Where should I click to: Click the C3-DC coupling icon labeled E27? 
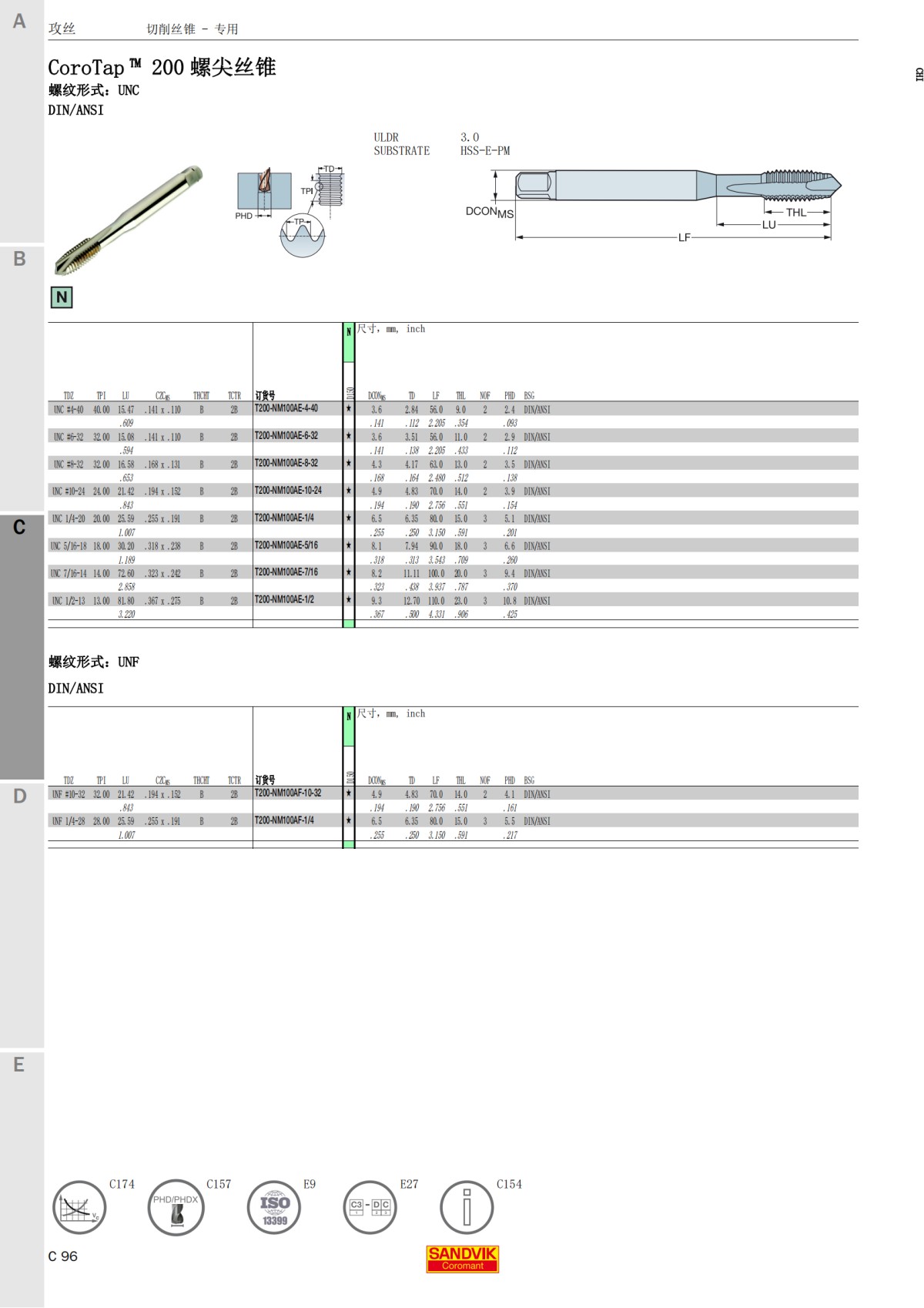click(x=370, y=1207)
